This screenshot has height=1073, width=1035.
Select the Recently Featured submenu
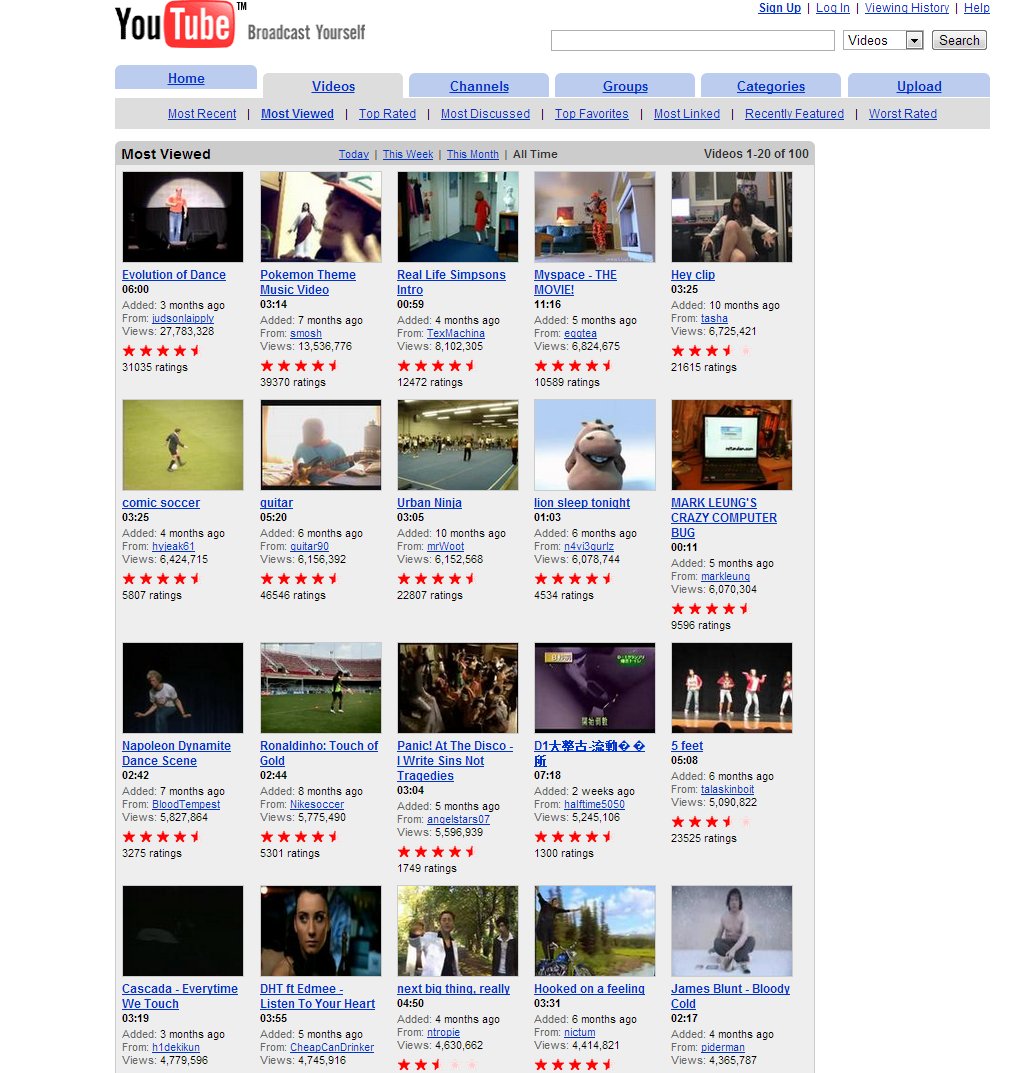coord(794,114)
